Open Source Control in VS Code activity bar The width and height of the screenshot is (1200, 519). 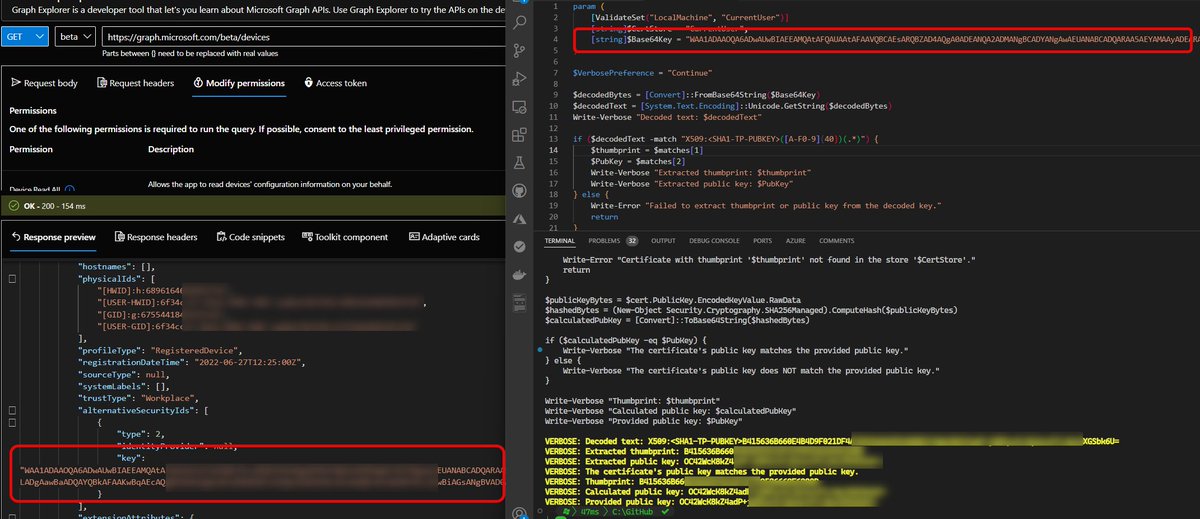(x=519, y=49)
